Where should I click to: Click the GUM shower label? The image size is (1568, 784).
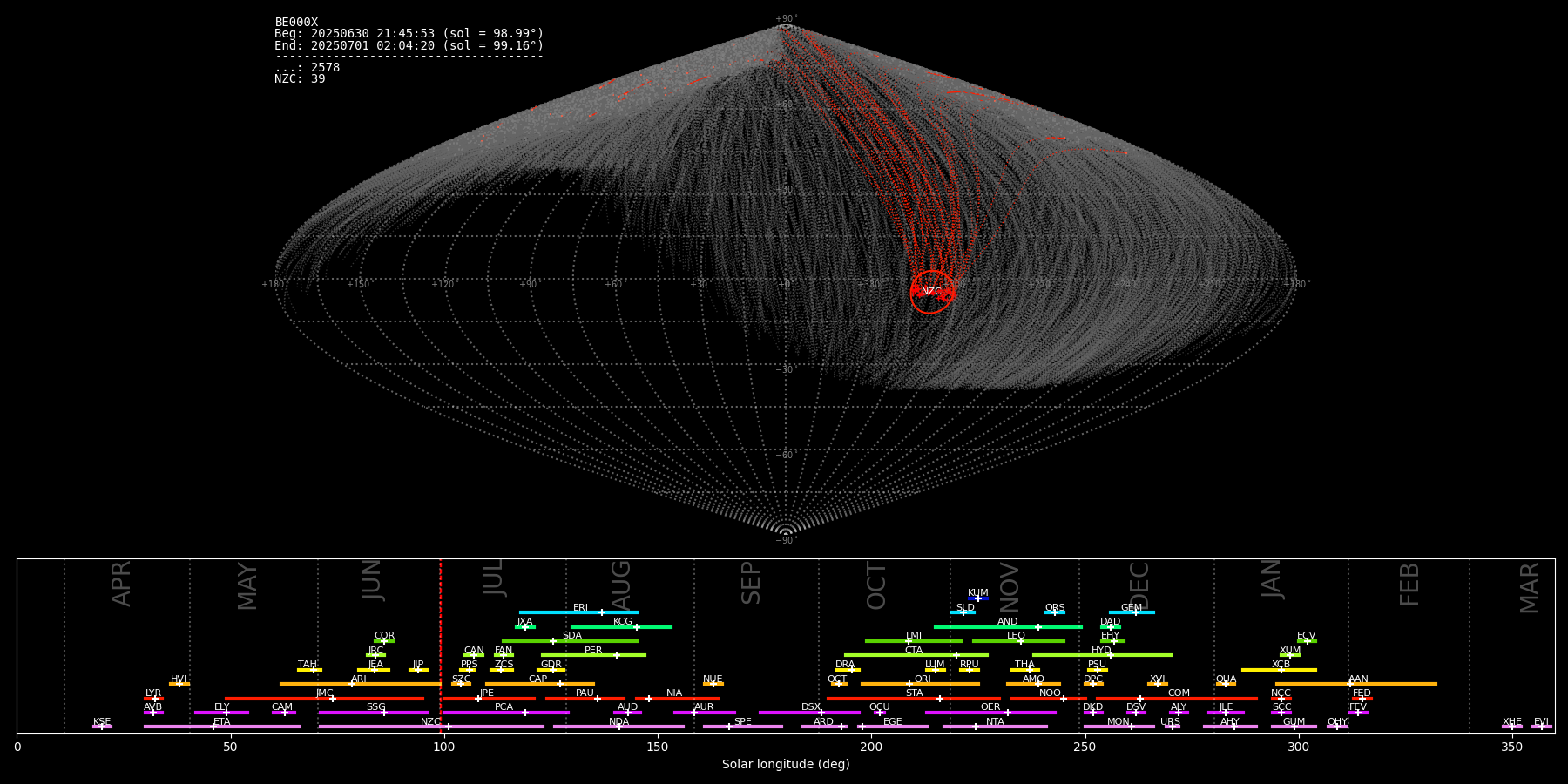point(1294,722)
